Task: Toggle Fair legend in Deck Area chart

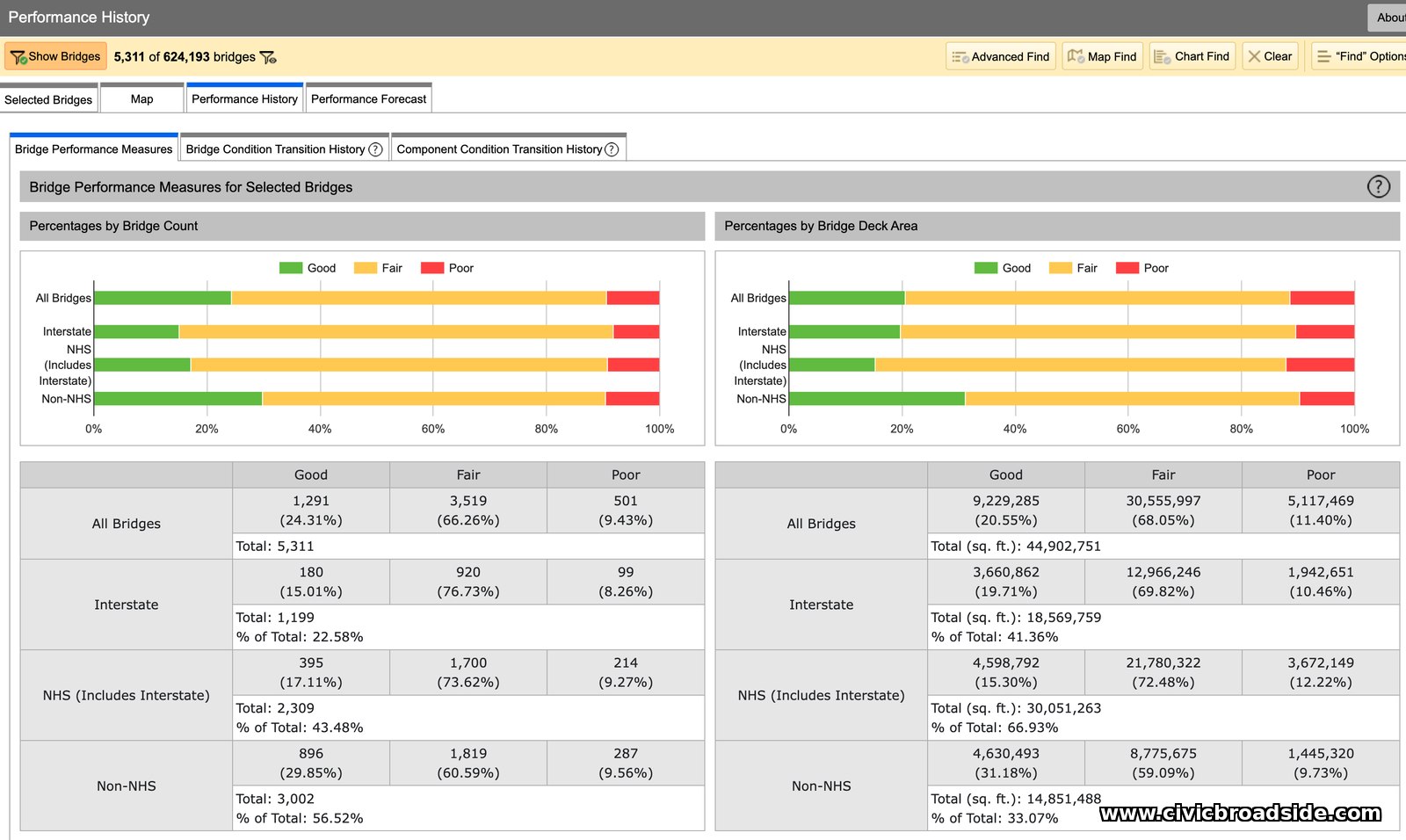Action: tap(1073, 268)
